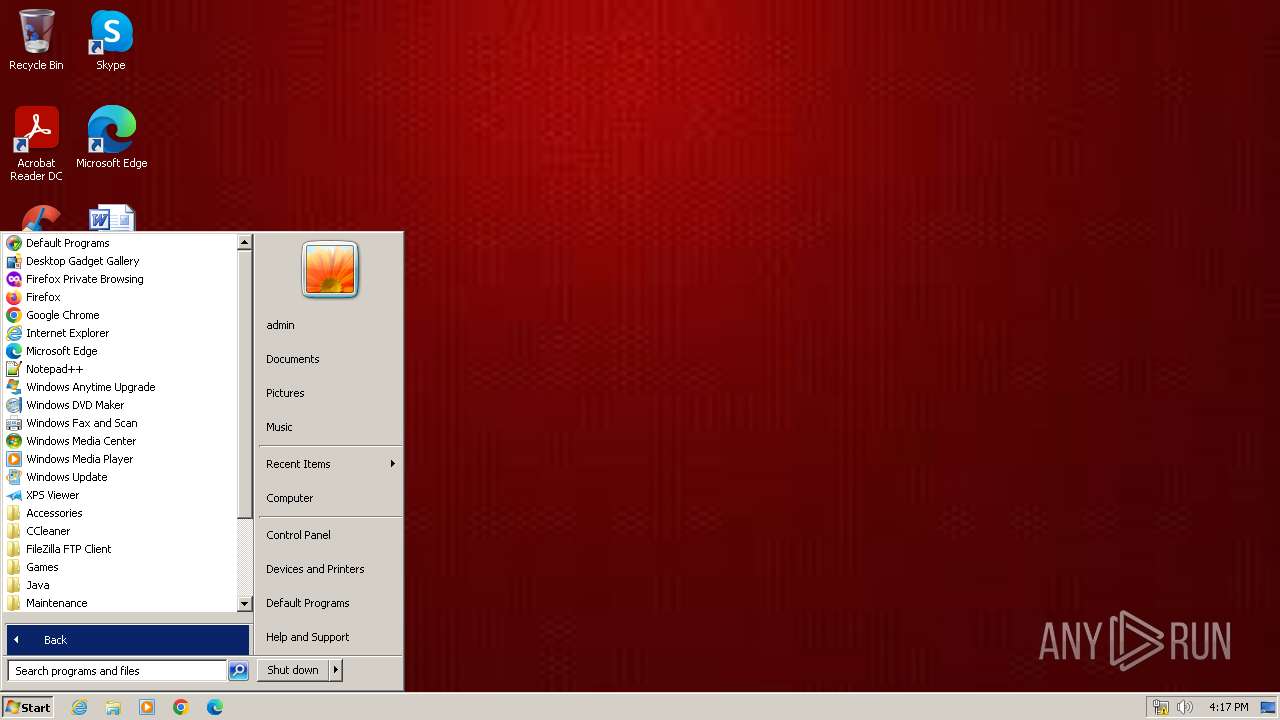Screen dimensions: 1280x720
Task: Open the Shut down options arrow
Action: [336, 670]
